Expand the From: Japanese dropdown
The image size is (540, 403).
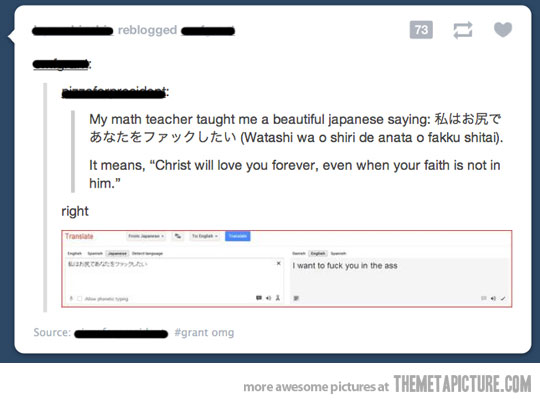pyautogui.click(x=146, y=236)
